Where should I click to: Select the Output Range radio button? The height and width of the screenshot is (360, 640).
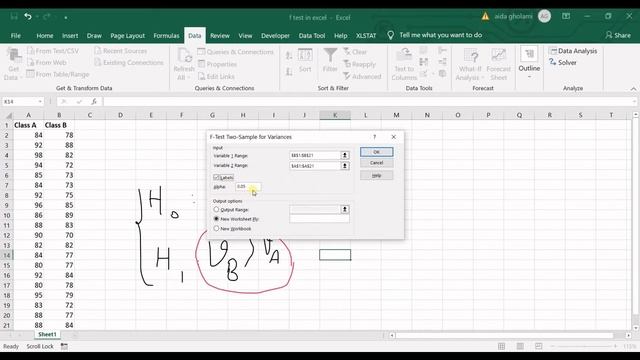point(216,209)
